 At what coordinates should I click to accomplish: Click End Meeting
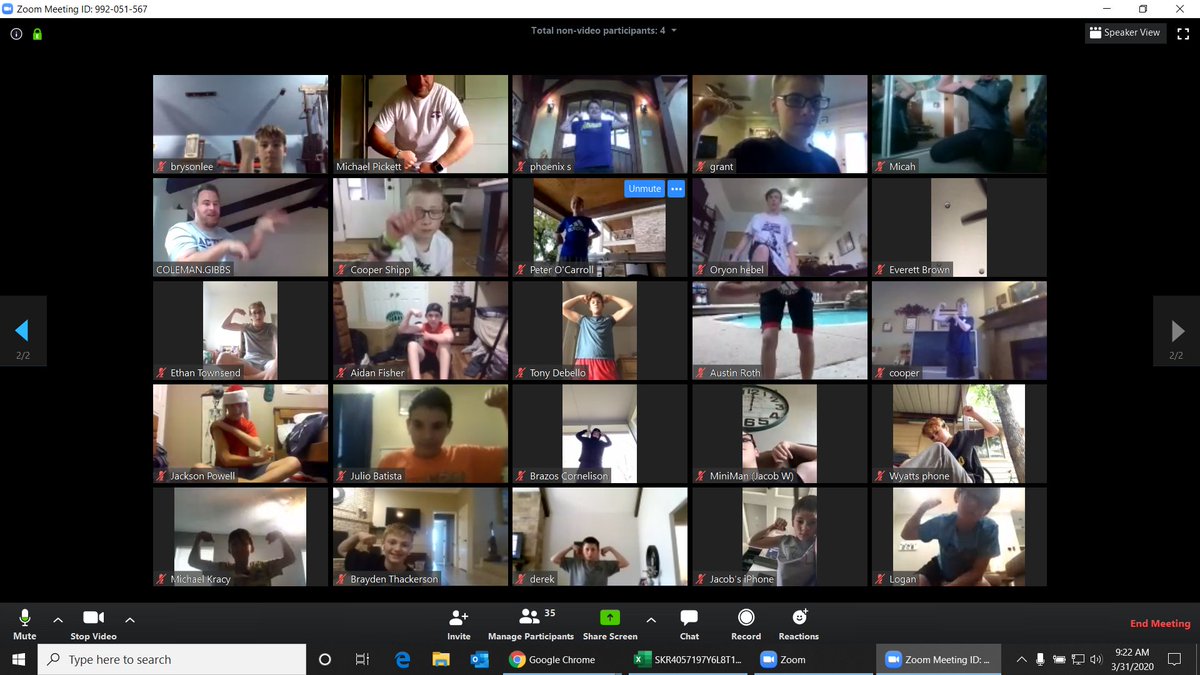(1160, 624)
